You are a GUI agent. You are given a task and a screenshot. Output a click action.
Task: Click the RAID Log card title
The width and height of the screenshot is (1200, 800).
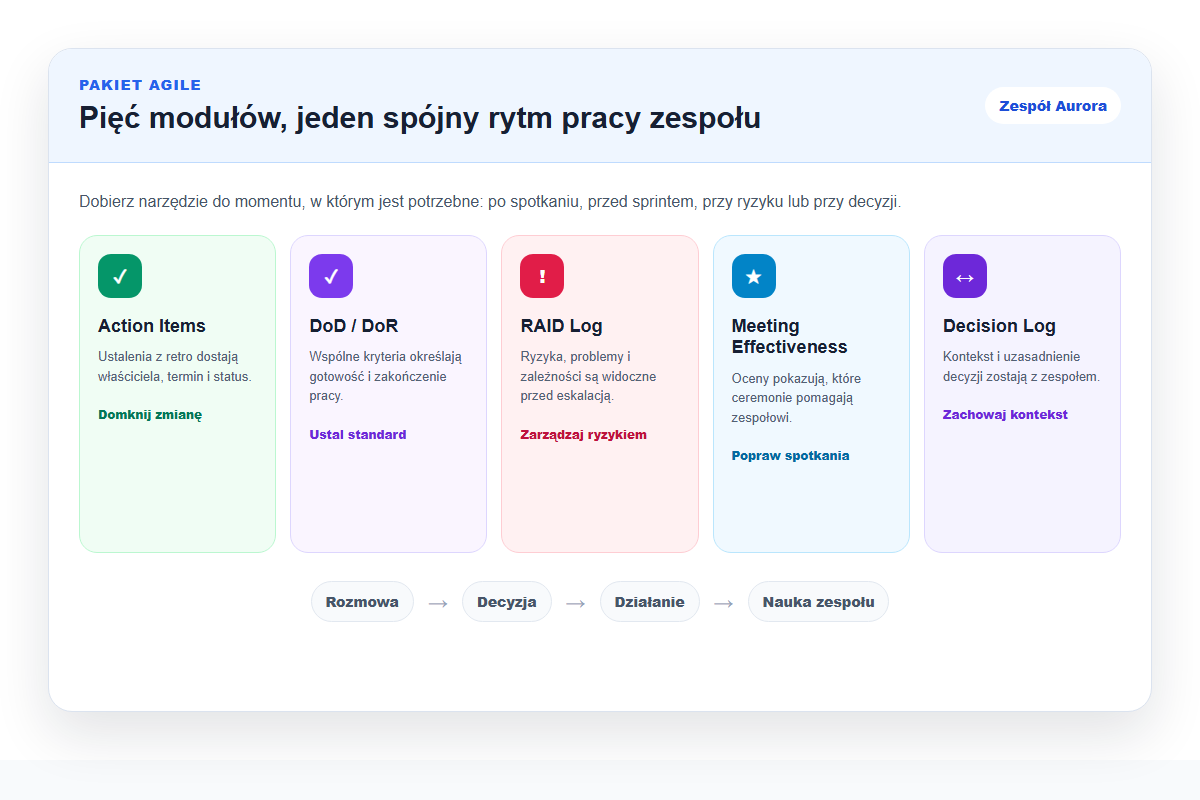pos(562,326)
